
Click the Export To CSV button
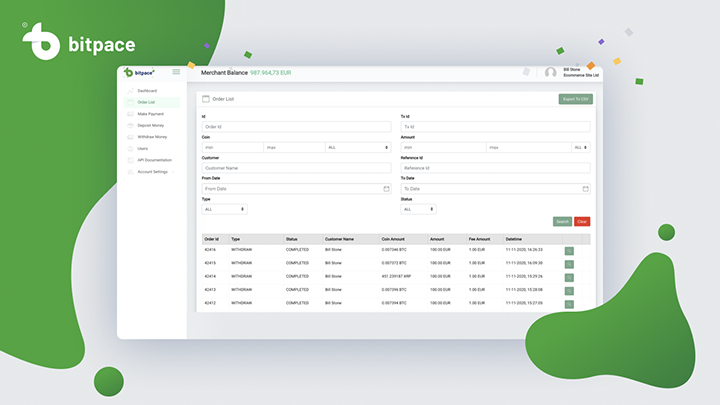575,99
